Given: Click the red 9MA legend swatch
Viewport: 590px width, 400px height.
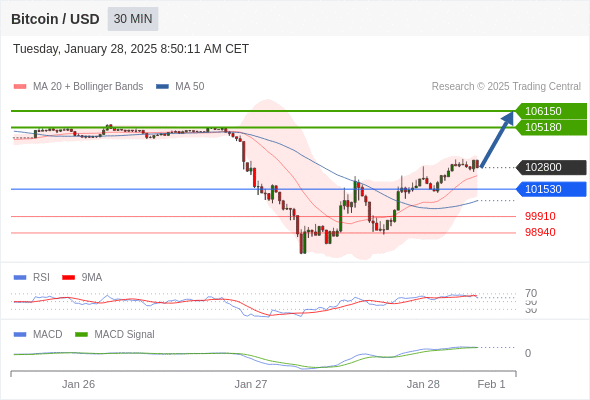Looking at the screenshot, I should point(68,278).
